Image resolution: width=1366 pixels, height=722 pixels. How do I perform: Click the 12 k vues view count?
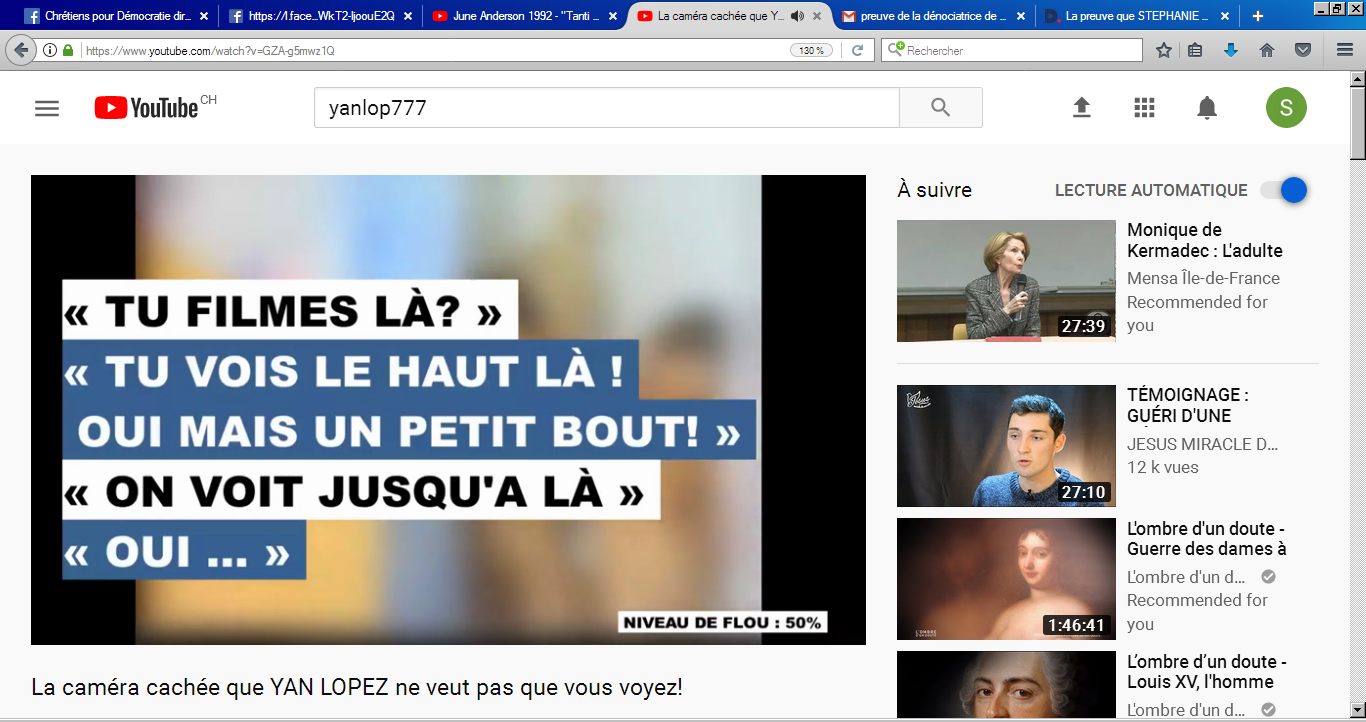(1163, 467)
